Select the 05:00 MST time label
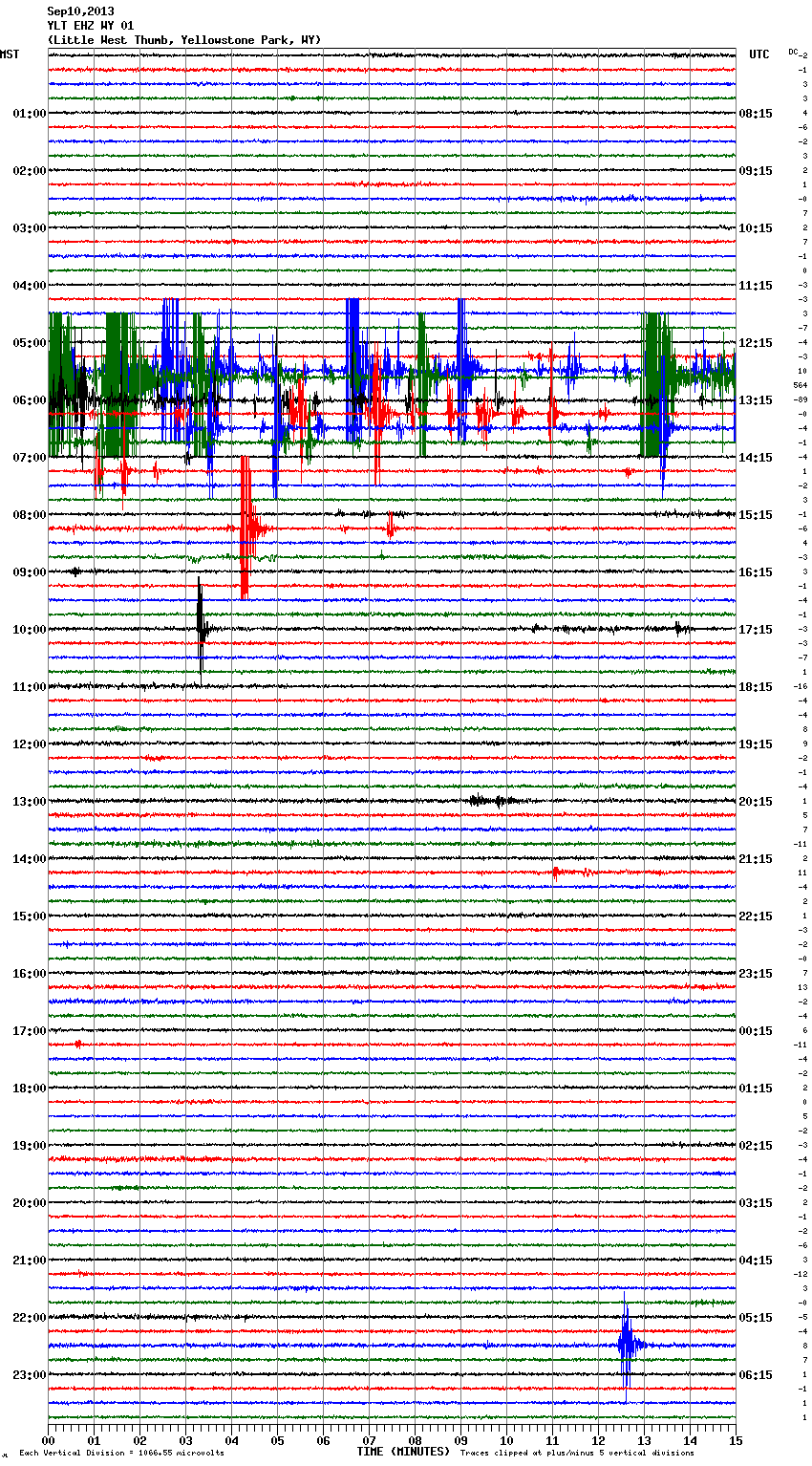The image size is (812, 1466). click(x=30, y=343)
